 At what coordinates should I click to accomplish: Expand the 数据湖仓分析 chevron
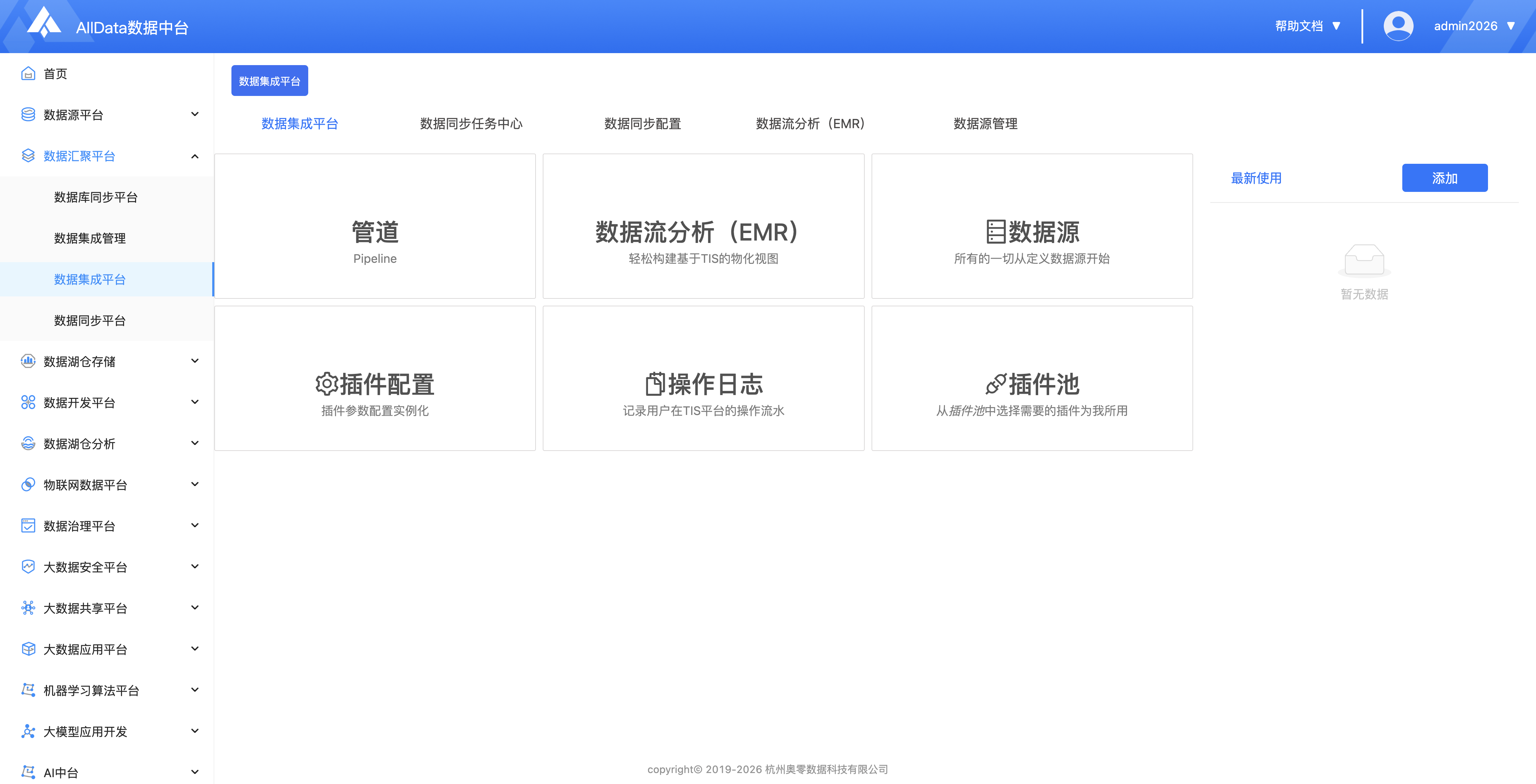(x=194, y=443)
